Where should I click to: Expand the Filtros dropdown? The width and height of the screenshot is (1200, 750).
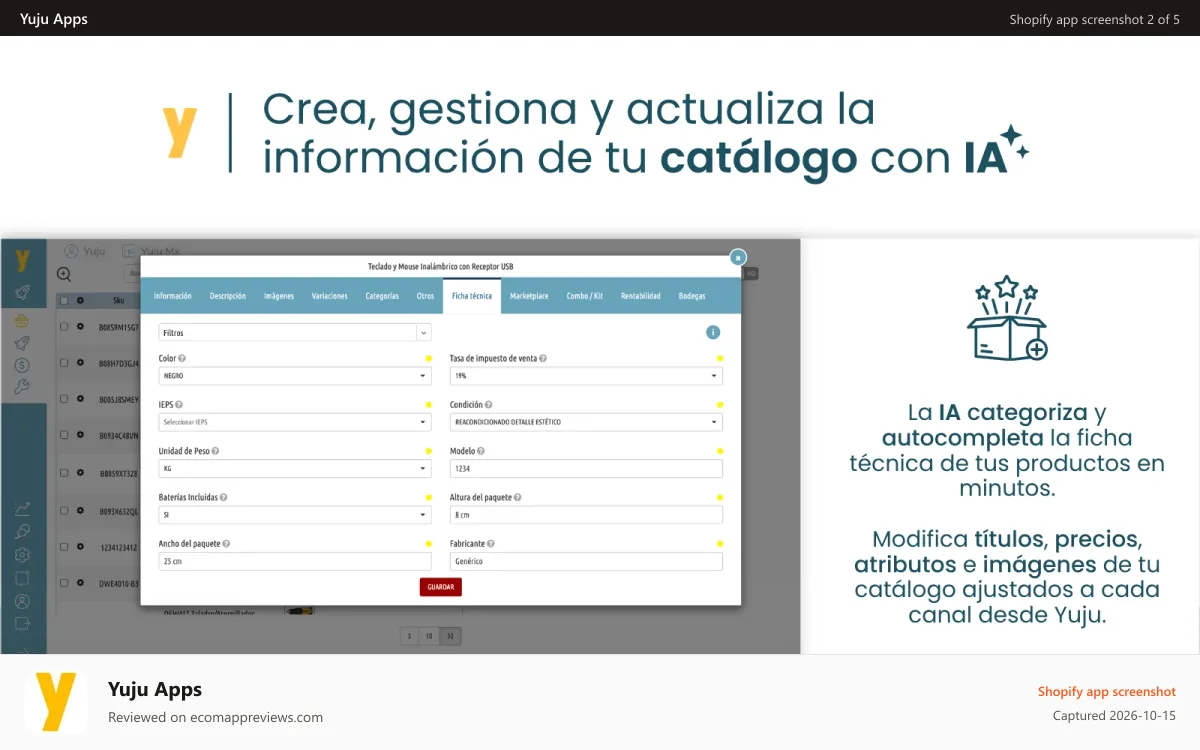click(295, 333)
